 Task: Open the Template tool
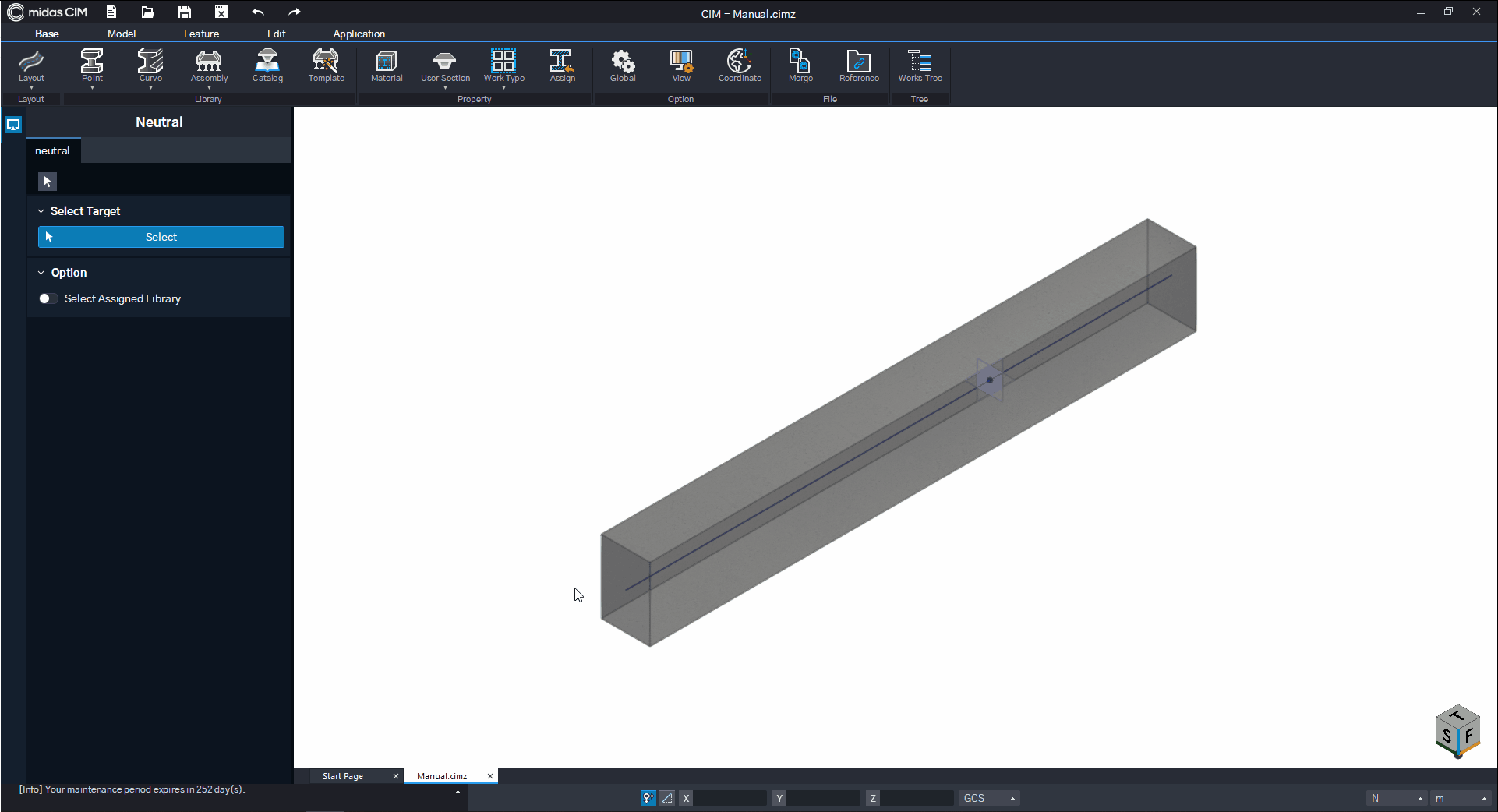[326, 65]
